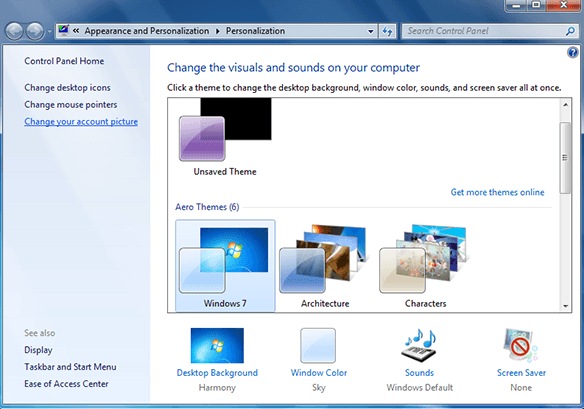Click scroll up arrow of themes list
584x409 pixels.
[x=565, y=105]
